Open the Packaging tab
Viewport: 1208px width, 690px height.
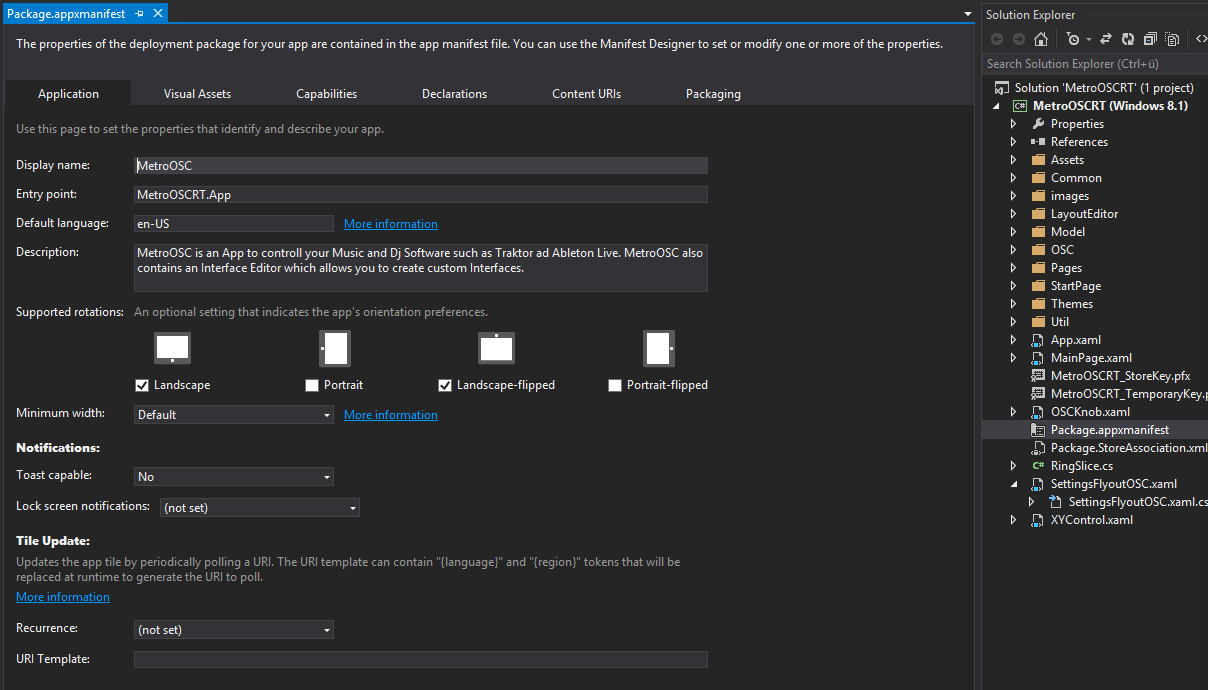tap(713, 93)
